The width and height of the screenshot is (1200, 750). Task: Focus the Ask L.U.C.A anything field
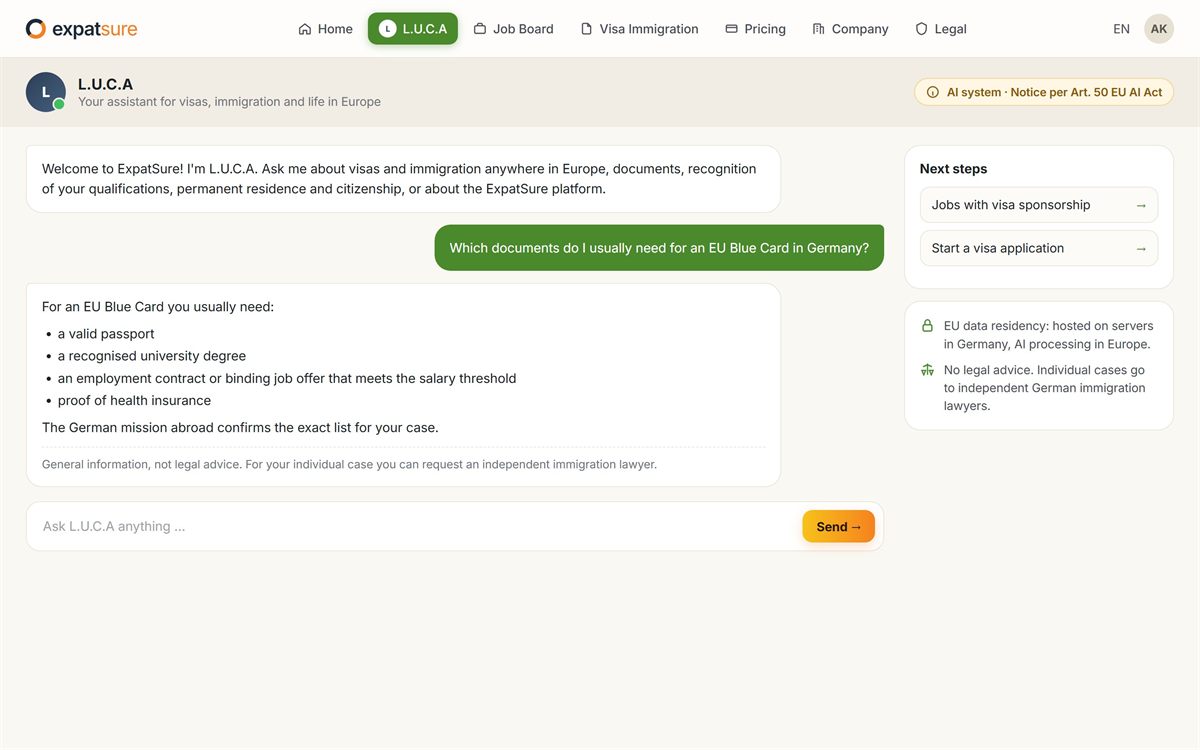pos(416,526)
